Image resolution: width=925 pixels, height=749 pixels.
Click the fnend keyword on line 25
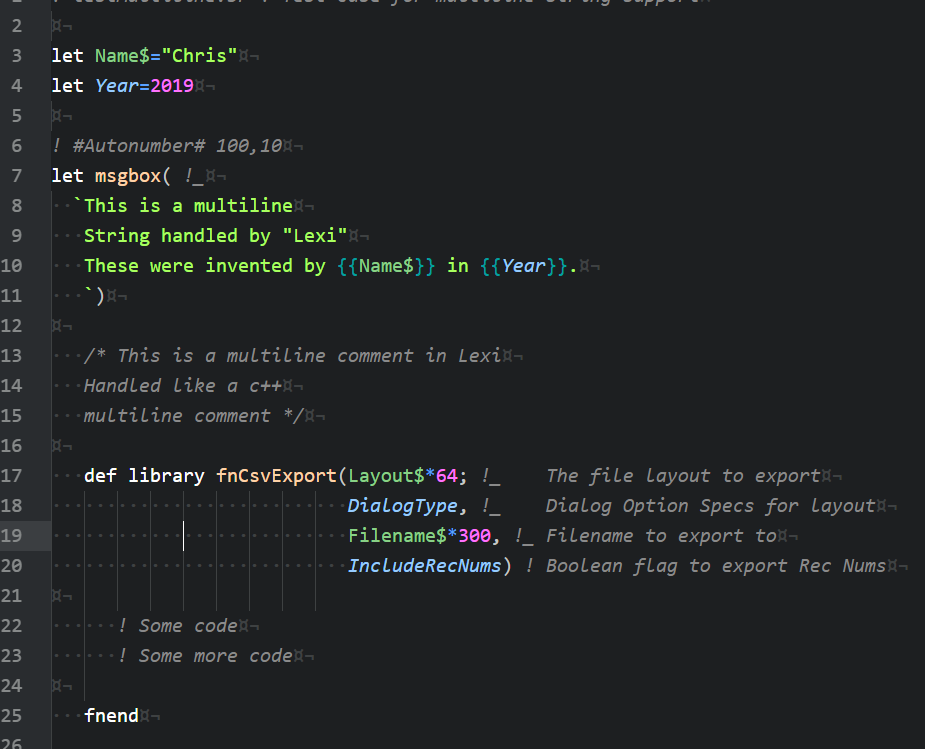pyautogui.click(x=111, y=715)
